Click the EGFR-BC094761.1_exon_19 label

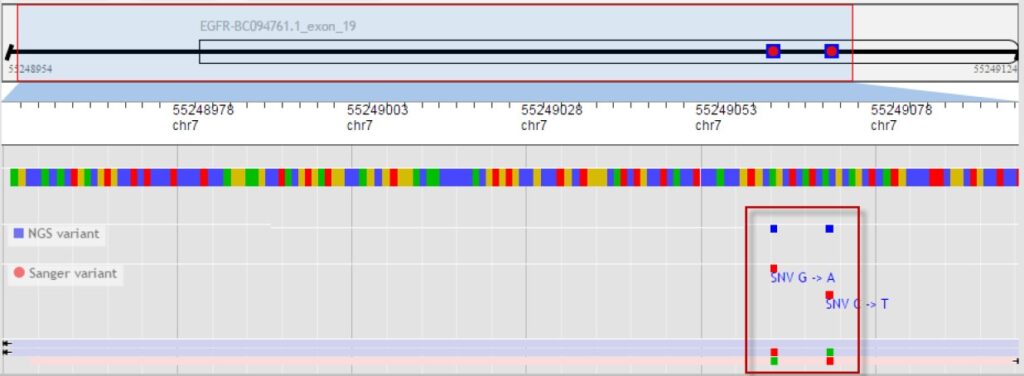(x=278, y=27)
